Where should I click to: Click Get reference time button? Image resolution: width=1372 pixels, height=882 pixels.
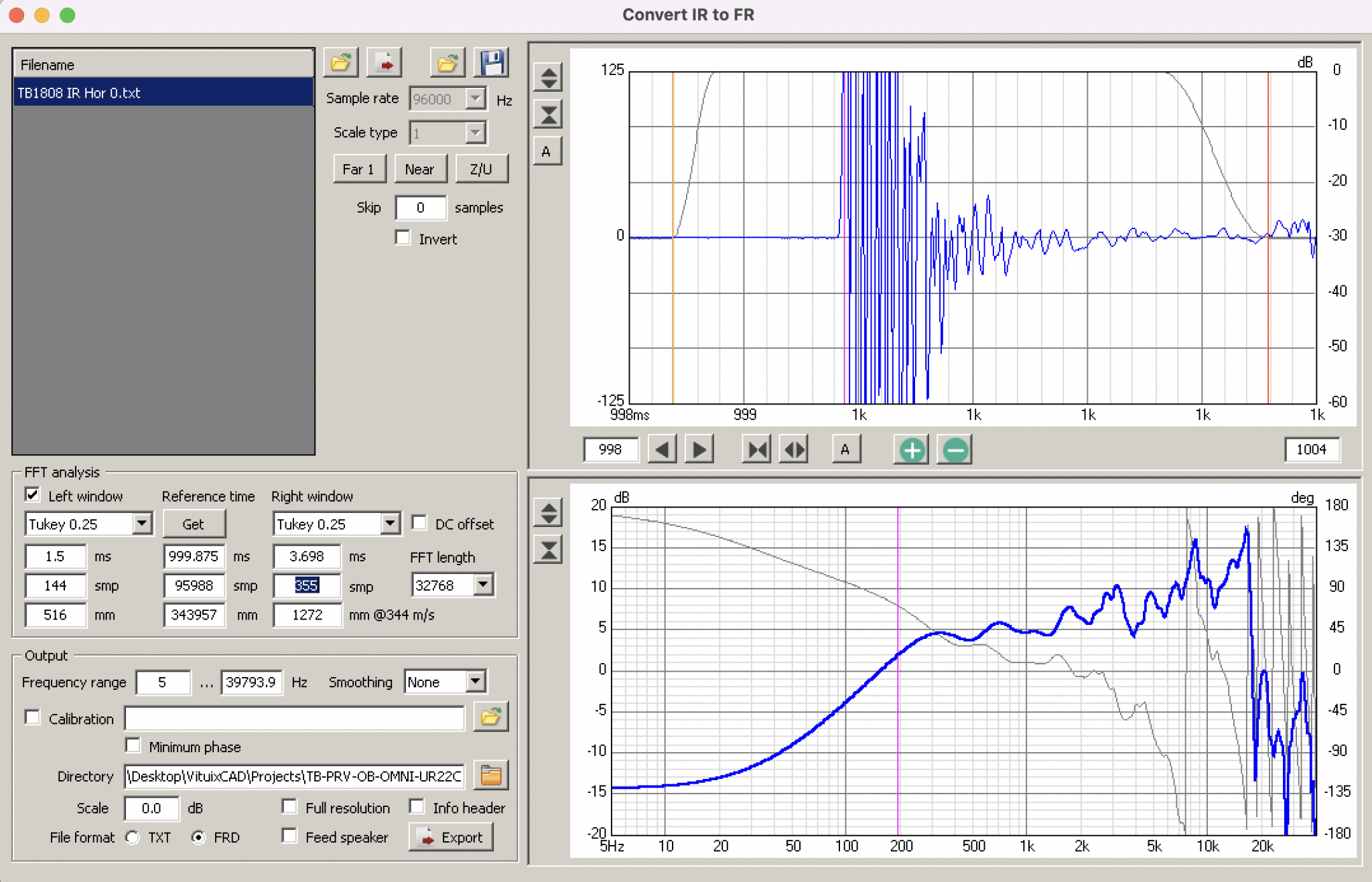[x=194, y=524]
